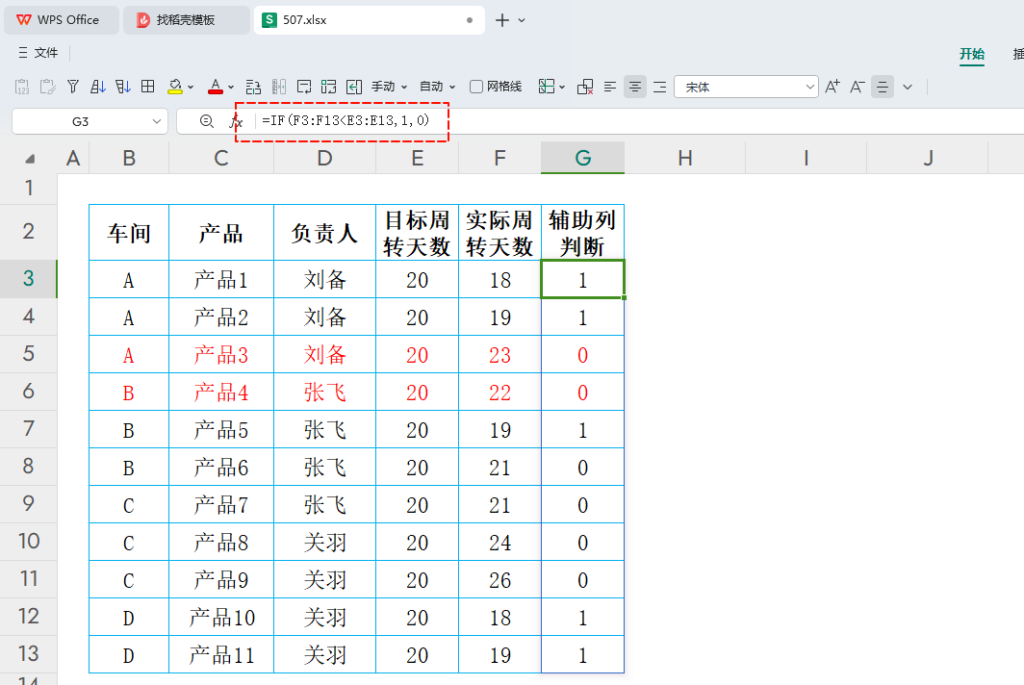Decrease font size with A- icon
Screen dimensions: 1024x685
857,87
